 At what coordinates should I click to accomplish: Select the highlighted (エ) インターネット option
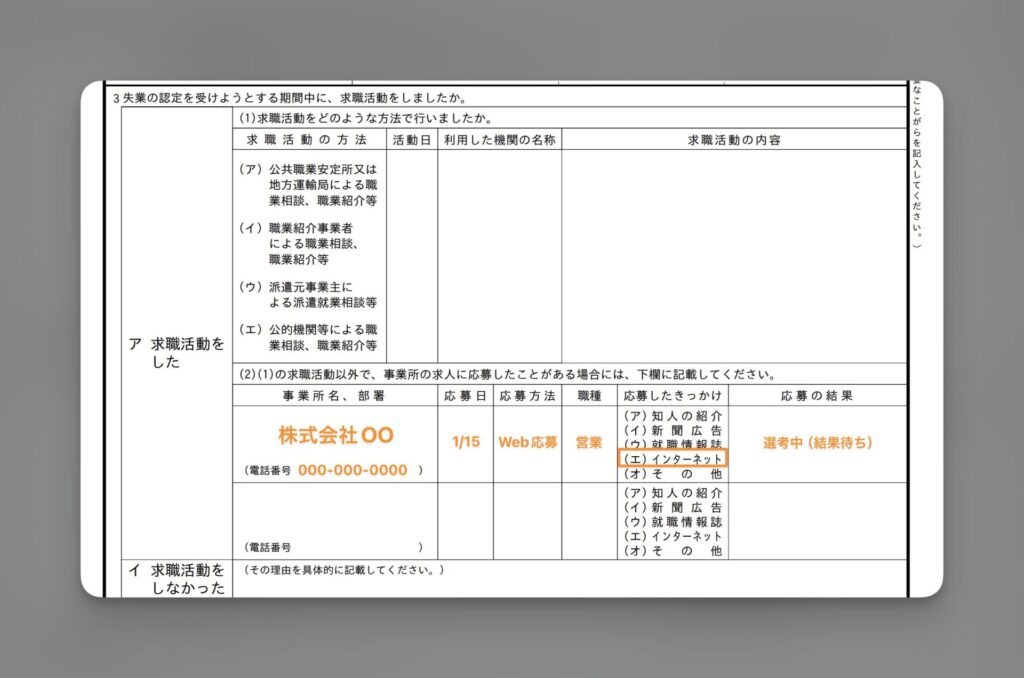671,458
